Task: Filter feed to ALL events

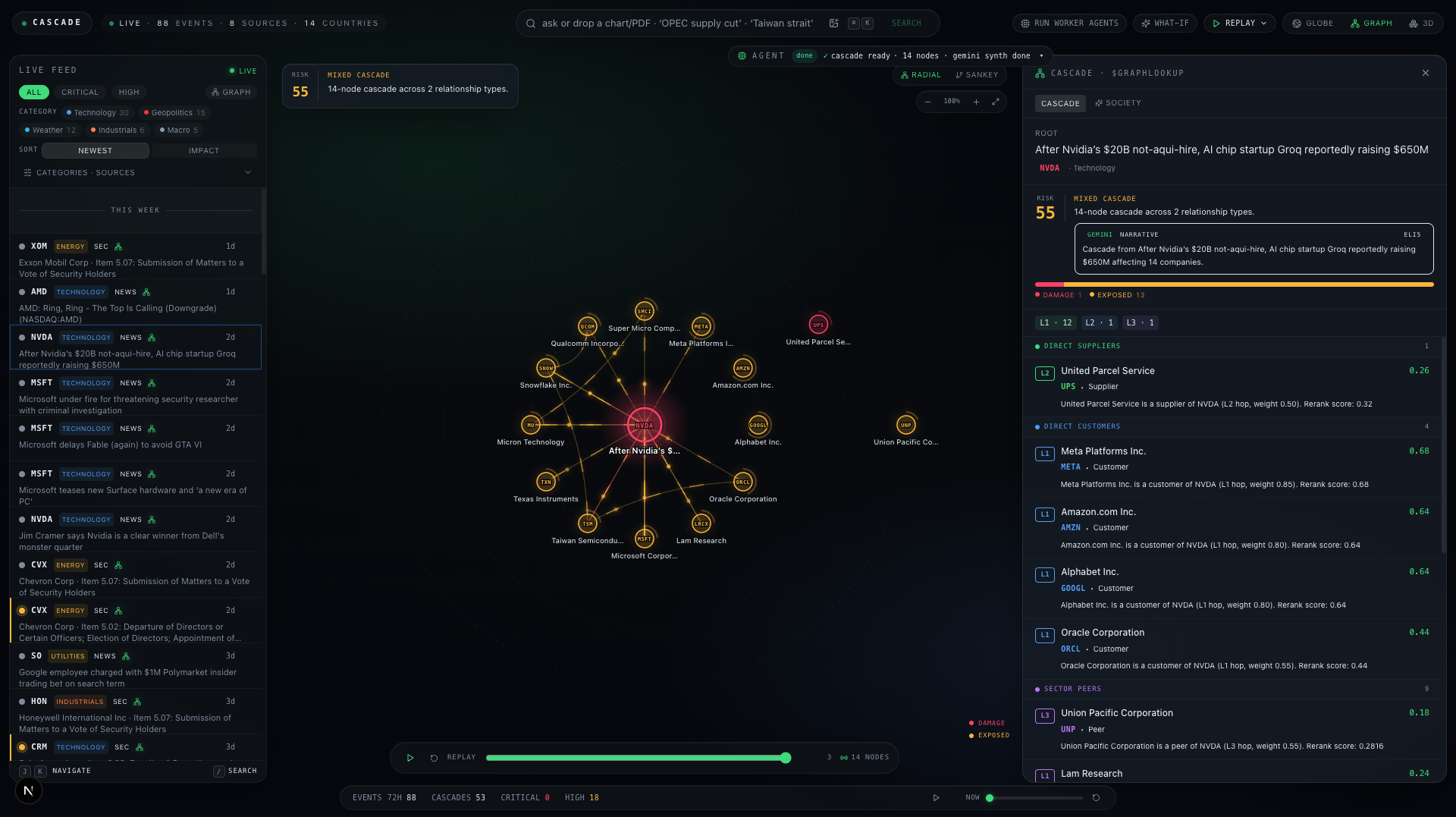Action: tap(34, 93)
